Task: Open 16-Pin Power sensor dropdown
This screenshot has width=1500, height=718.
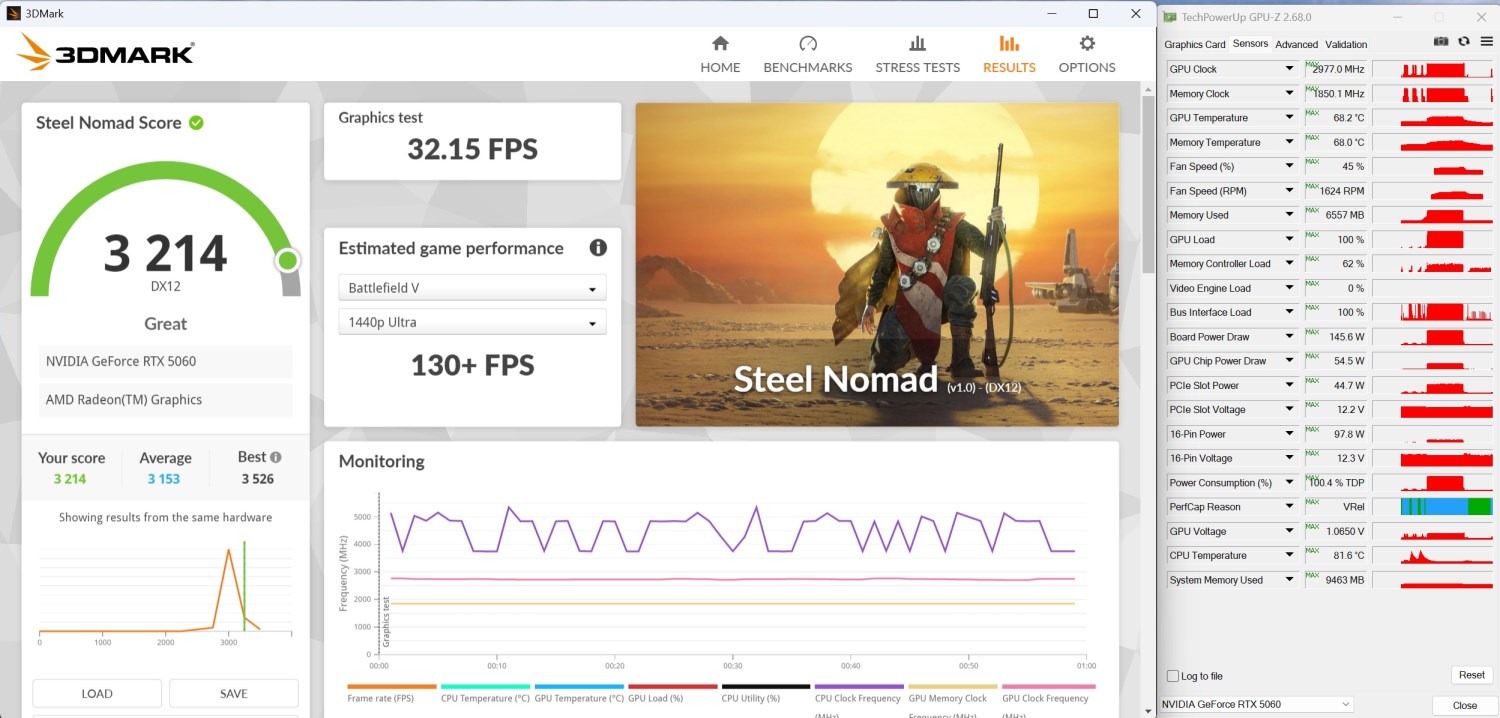Action: coord(1290,434)
